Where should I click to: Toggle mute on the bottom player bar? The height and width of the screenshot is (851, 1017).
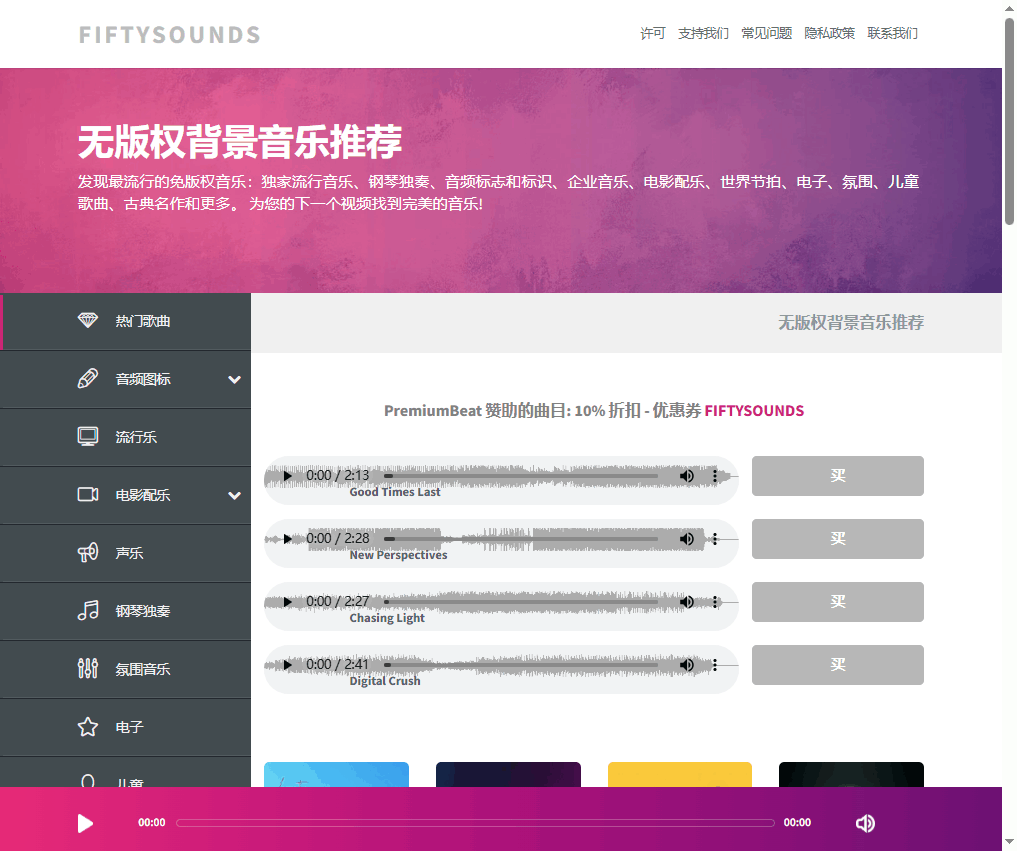[865, 823]
